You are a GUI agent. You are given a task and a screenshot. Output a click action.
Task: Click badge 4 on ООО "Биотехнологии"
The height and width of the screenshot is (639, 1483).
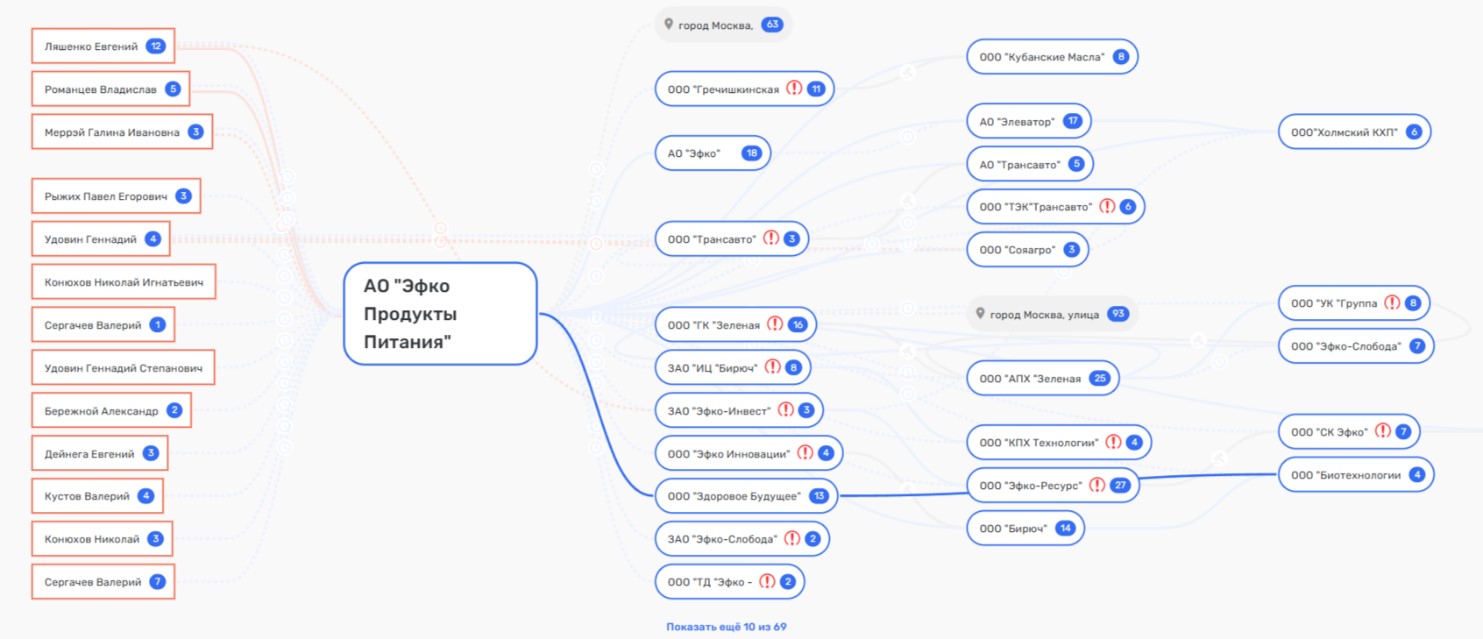click(x=1417, y=475)
